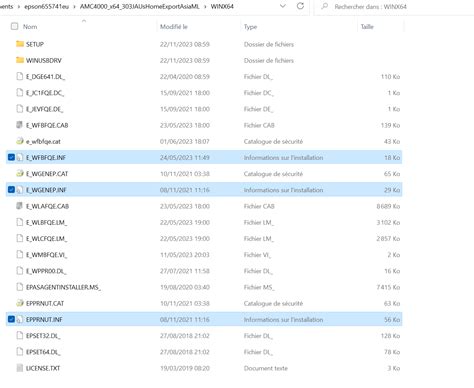The image size is (474, 388).
Task: Select file name E_WLBFQE.LM_
Action: click(46, 222)
